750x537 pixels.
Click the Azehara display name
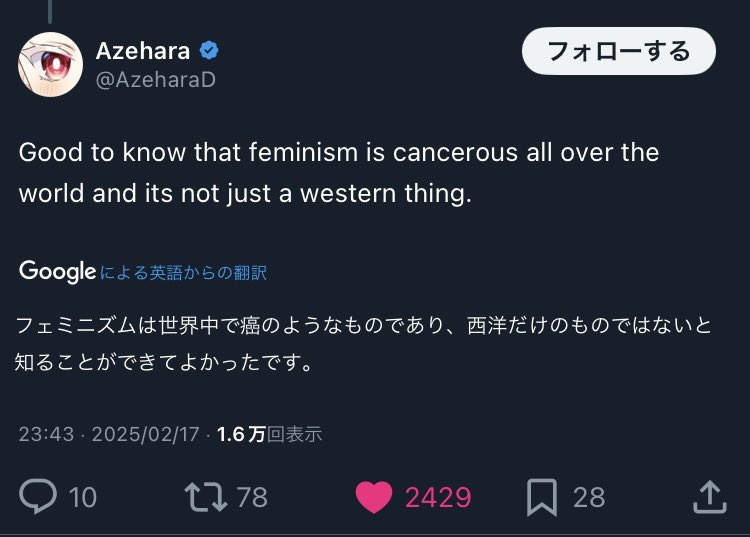click(x=143, y=51)
